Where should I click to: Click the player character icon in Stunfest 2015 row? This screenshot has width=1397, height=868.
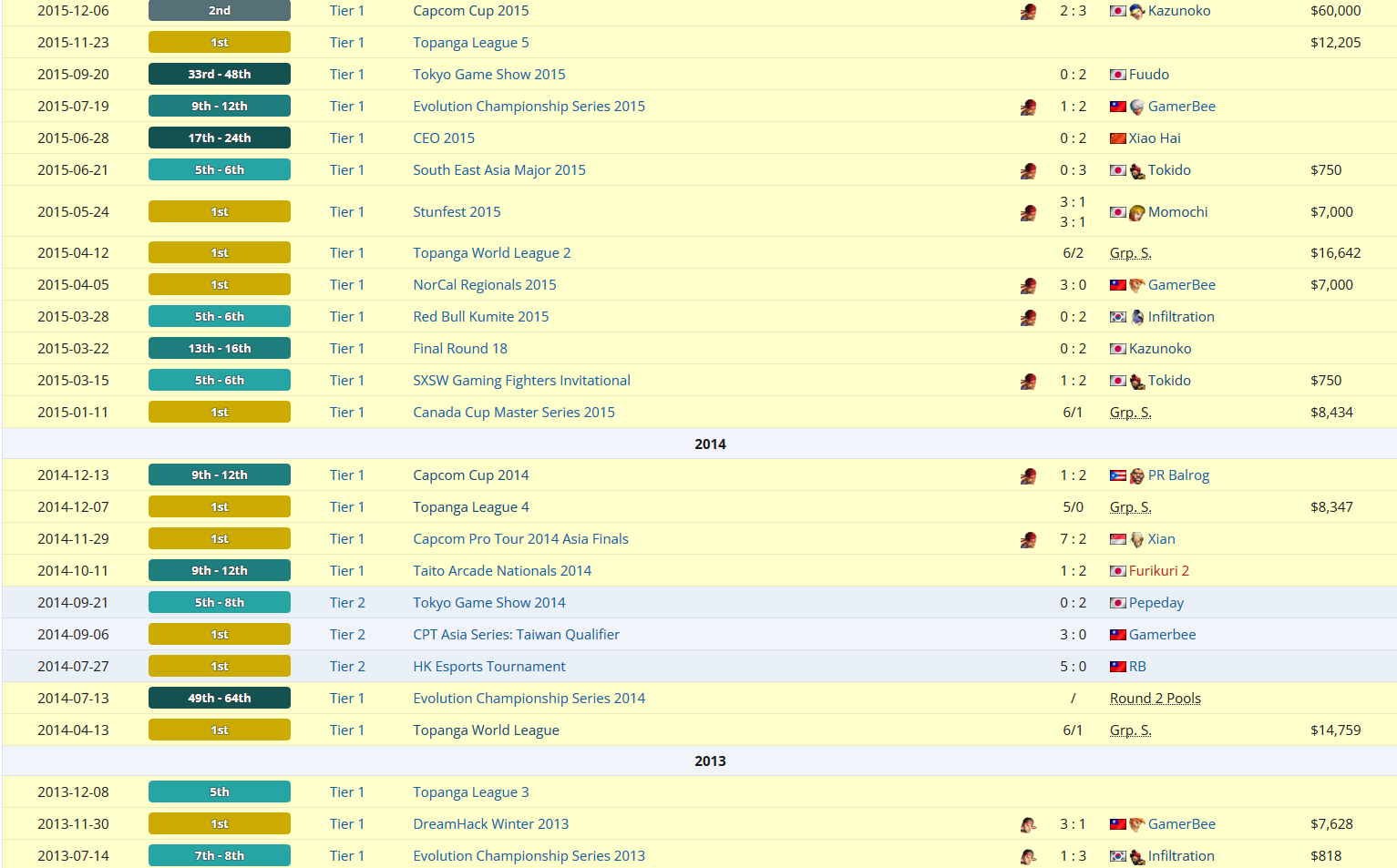pos(1028,212)
